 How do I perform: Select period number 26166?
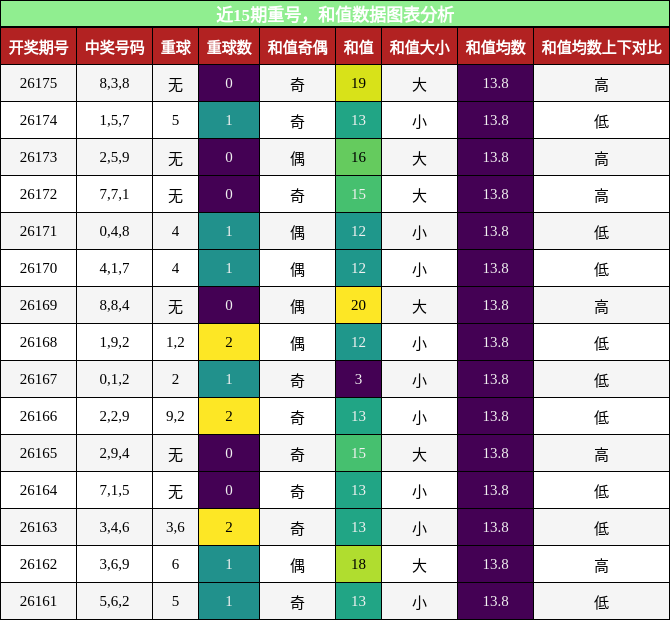click(38, 416)
